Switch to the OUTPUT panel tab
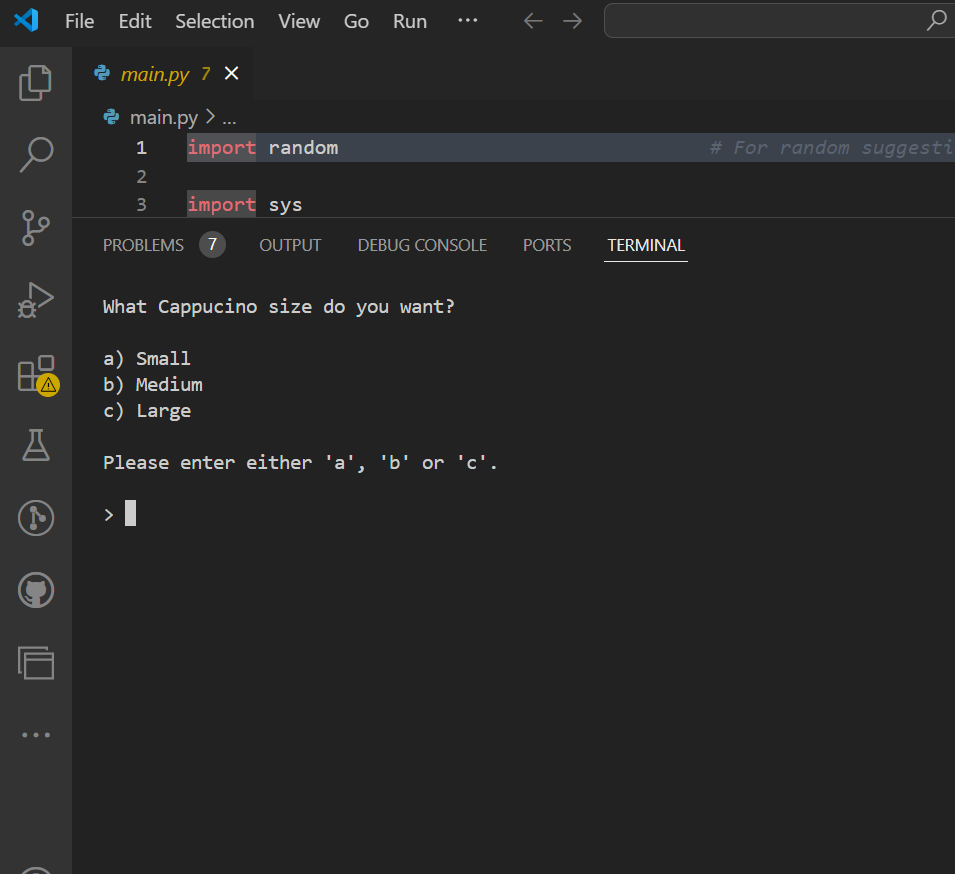Screen dimensions: 955x874 click(x=290, y=245)
